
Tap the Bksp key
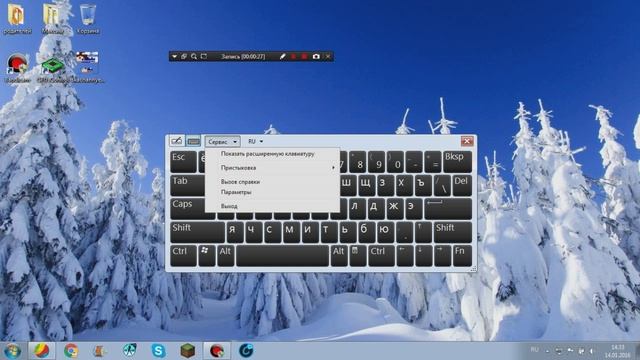click(457, 162)
